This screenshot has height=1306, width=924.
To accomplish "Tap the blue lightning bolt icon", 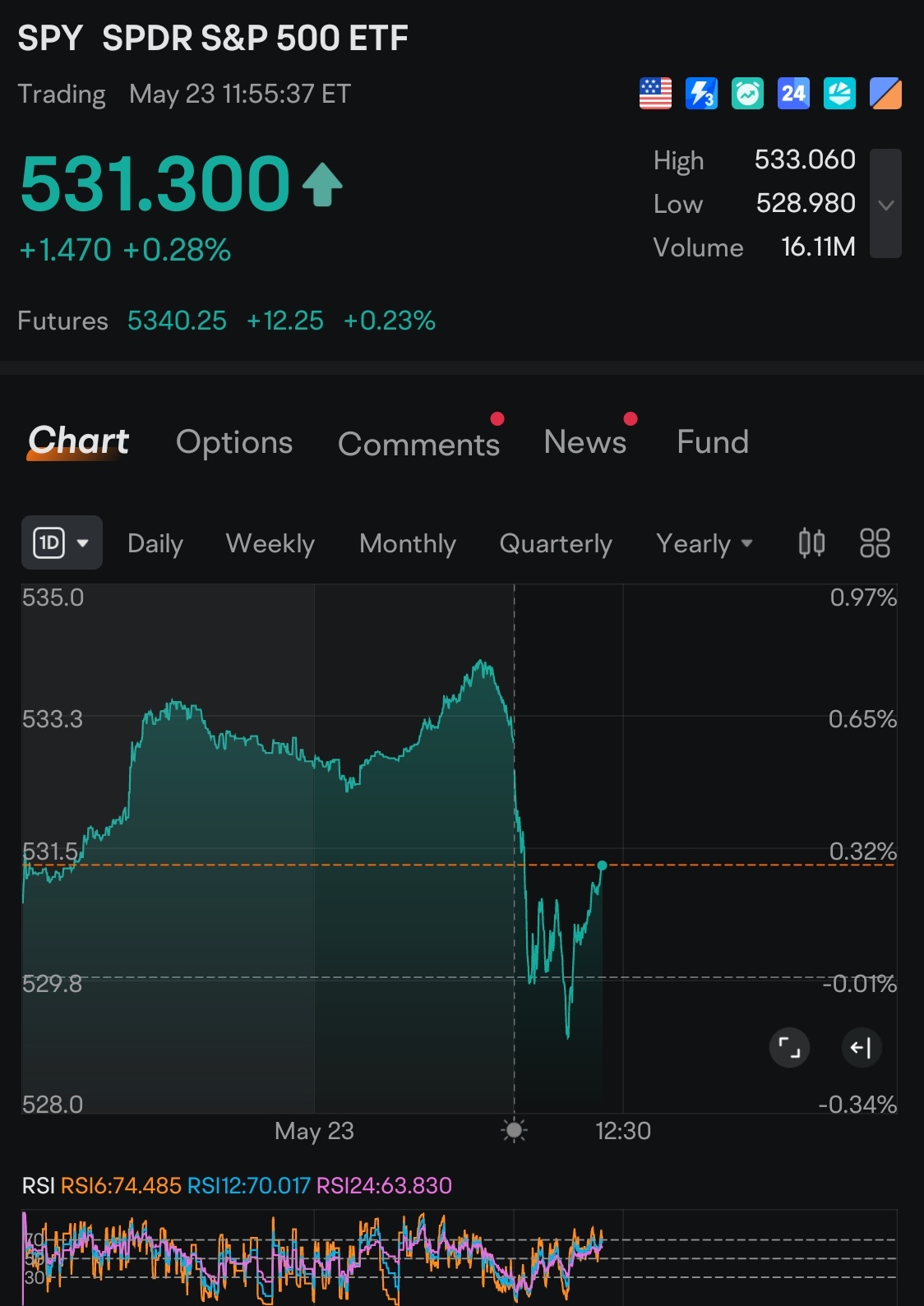I will tap(701, 94).
